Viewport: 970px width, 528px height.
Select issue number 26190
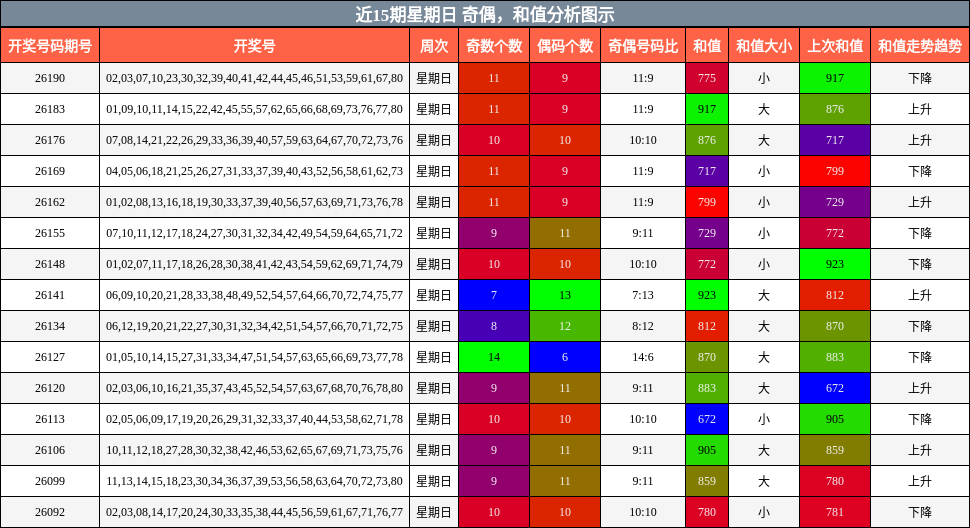(x=50, y=79)
